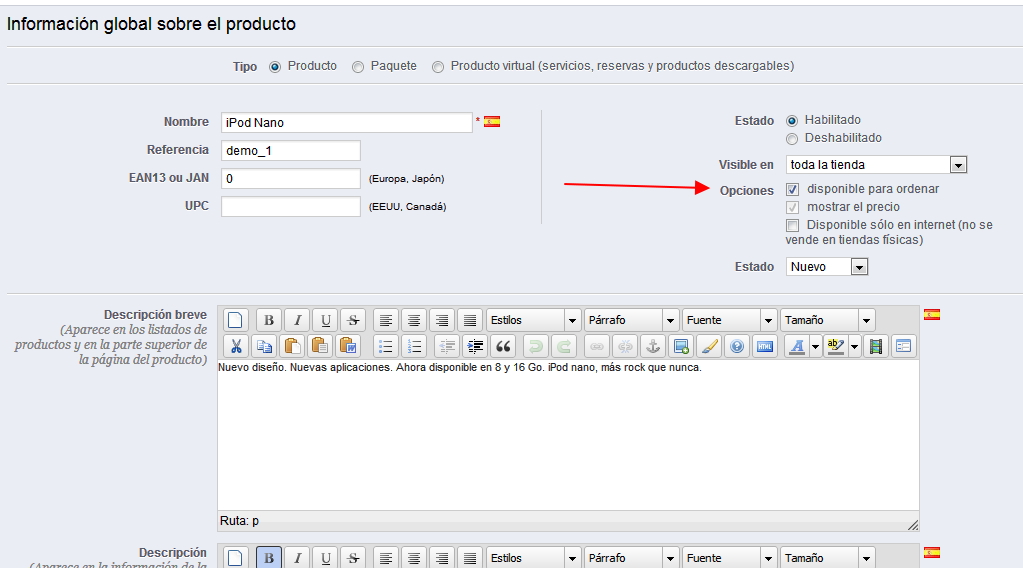Screen dimensions: 1023x568
Task: Click the Cleanup messy code brush icon
Action: 709,346
